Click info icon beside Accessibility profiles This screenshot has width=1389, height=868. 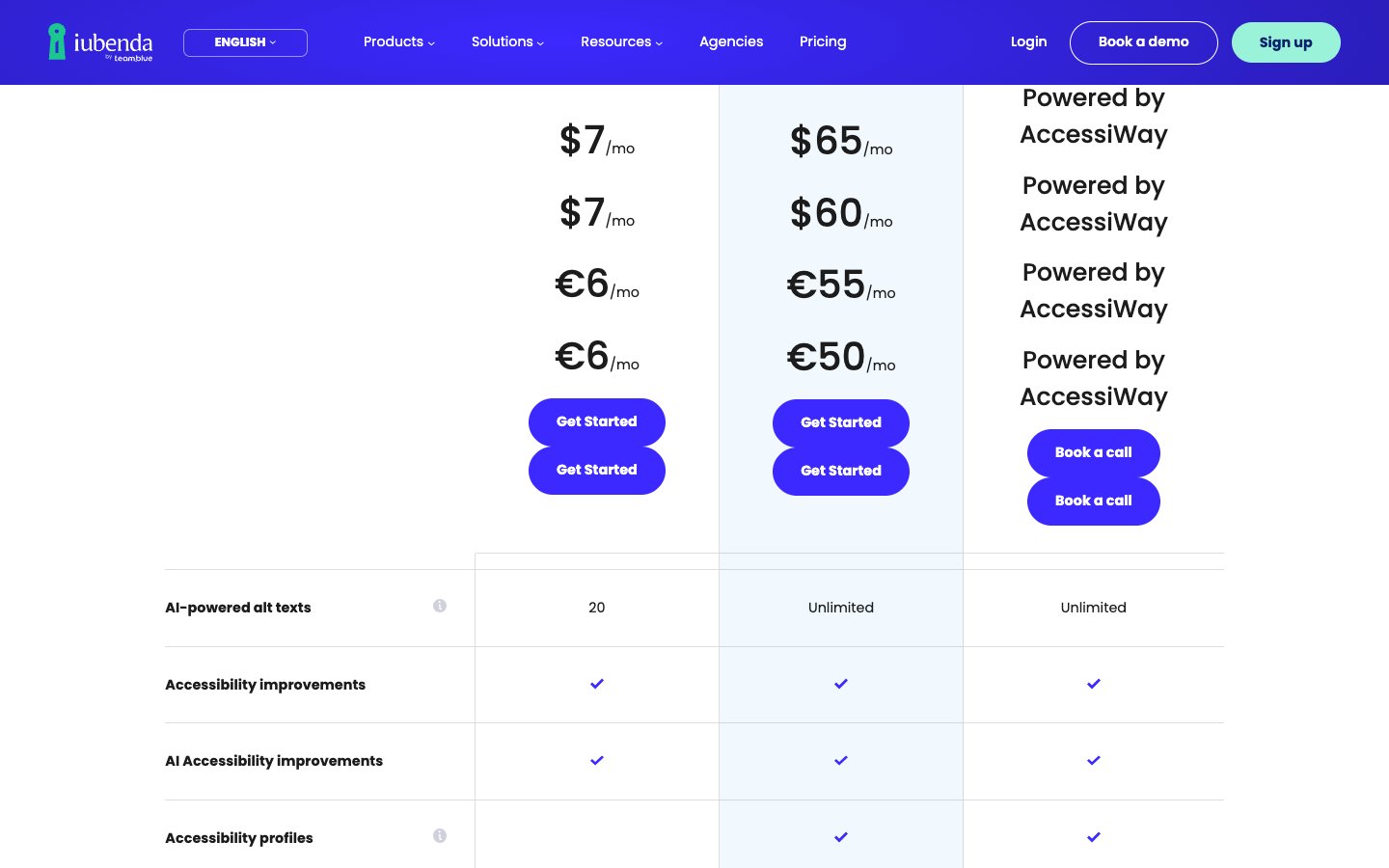(x=440, y=836)
